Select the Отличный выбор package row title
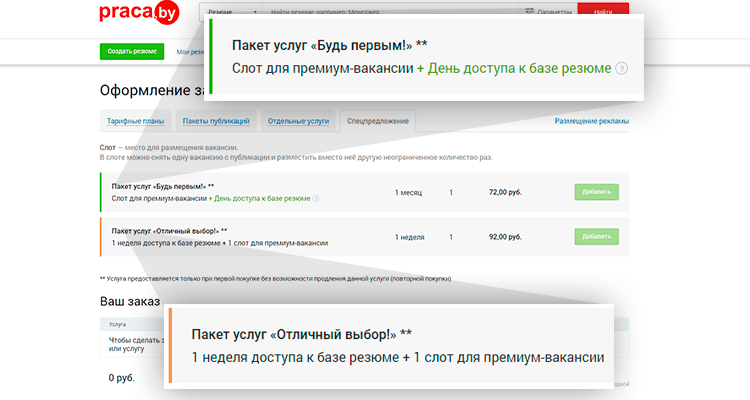This screenshot has height=400, width=750. pos(169,230)
